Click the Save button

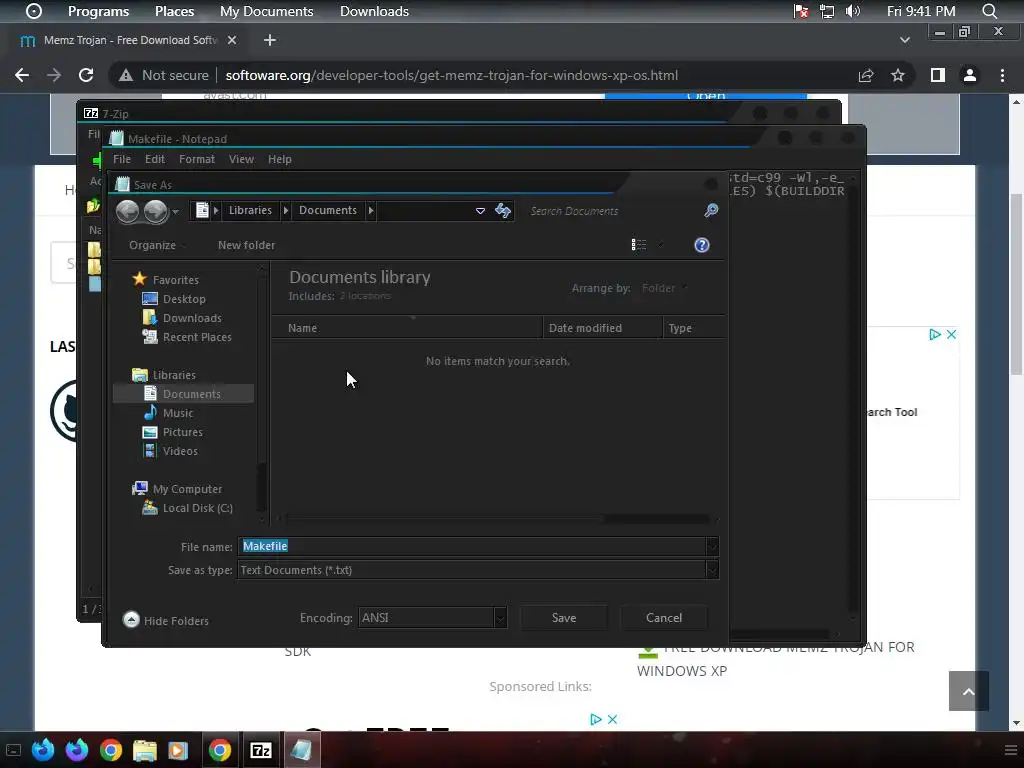pyautogui.click(x=564, y=618)
